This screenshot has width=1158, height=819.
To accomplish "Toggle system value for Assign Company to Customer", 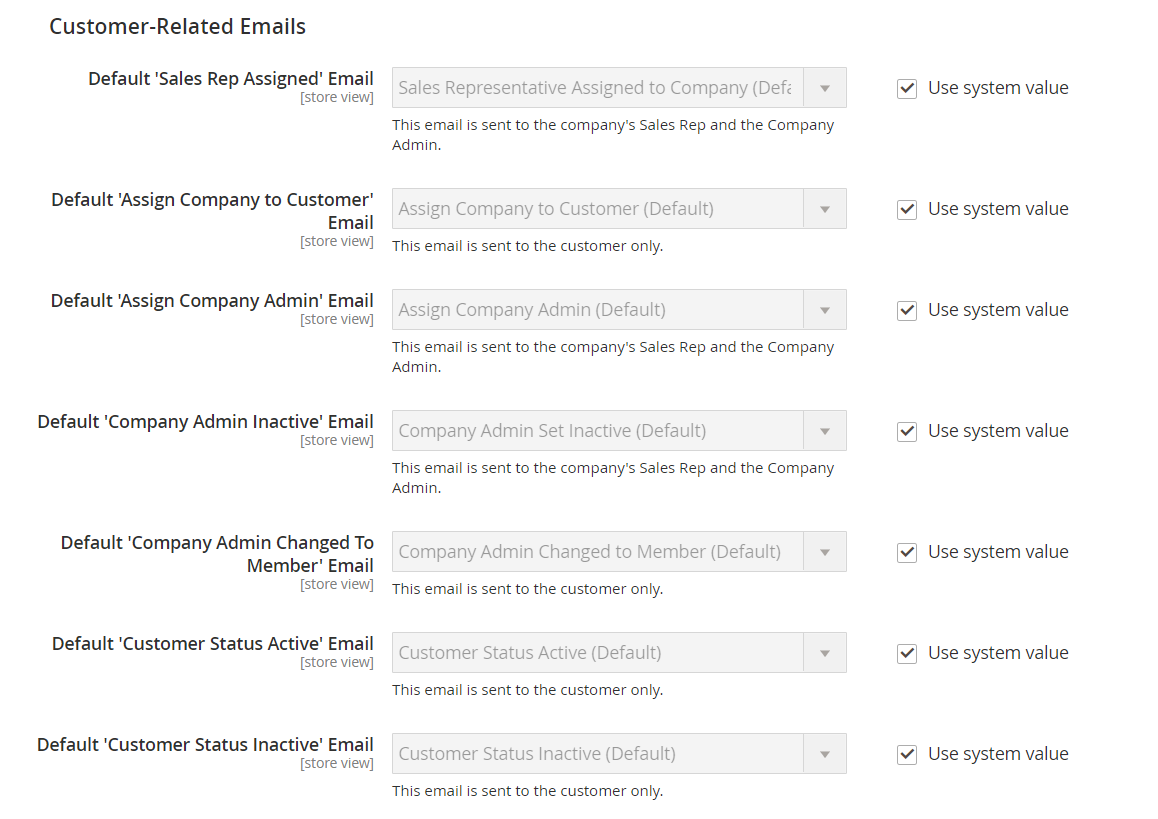I will [x=907, y=210].
